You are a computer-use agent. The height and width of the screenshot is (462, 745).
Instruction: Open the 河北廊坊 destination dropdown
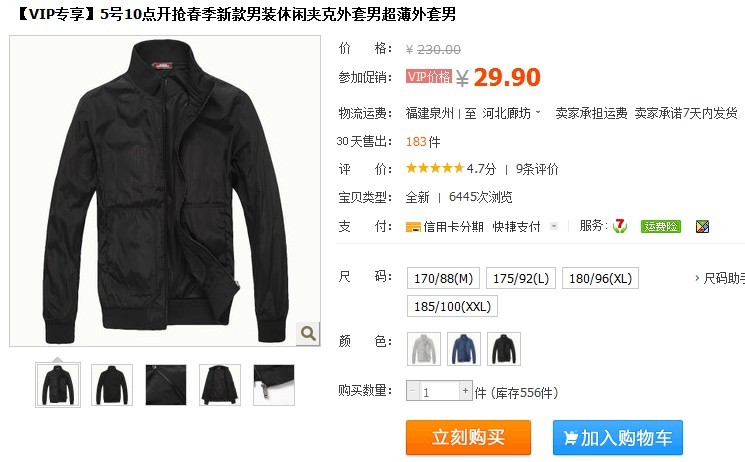(x=511, y=113)
